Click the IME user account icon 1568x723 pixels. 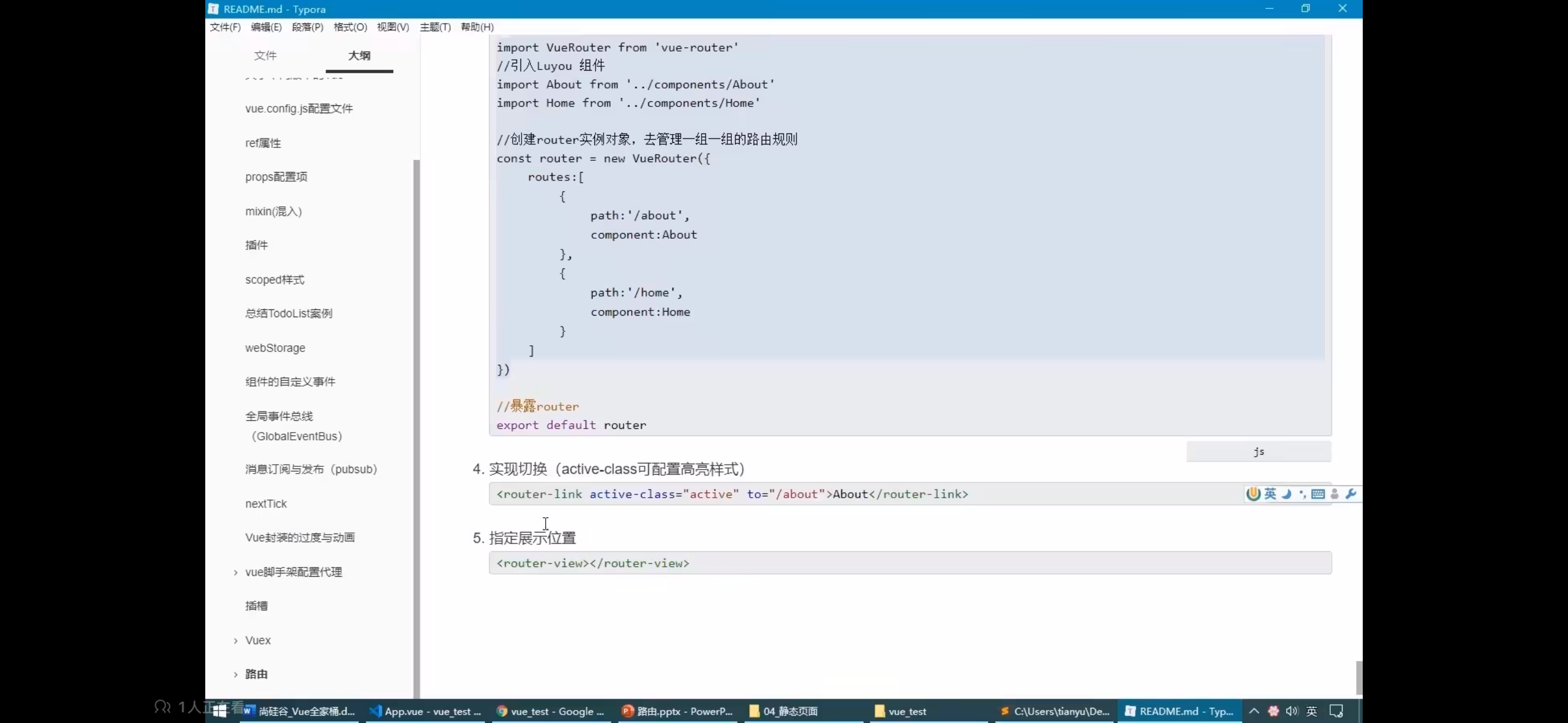point(1334,494)
